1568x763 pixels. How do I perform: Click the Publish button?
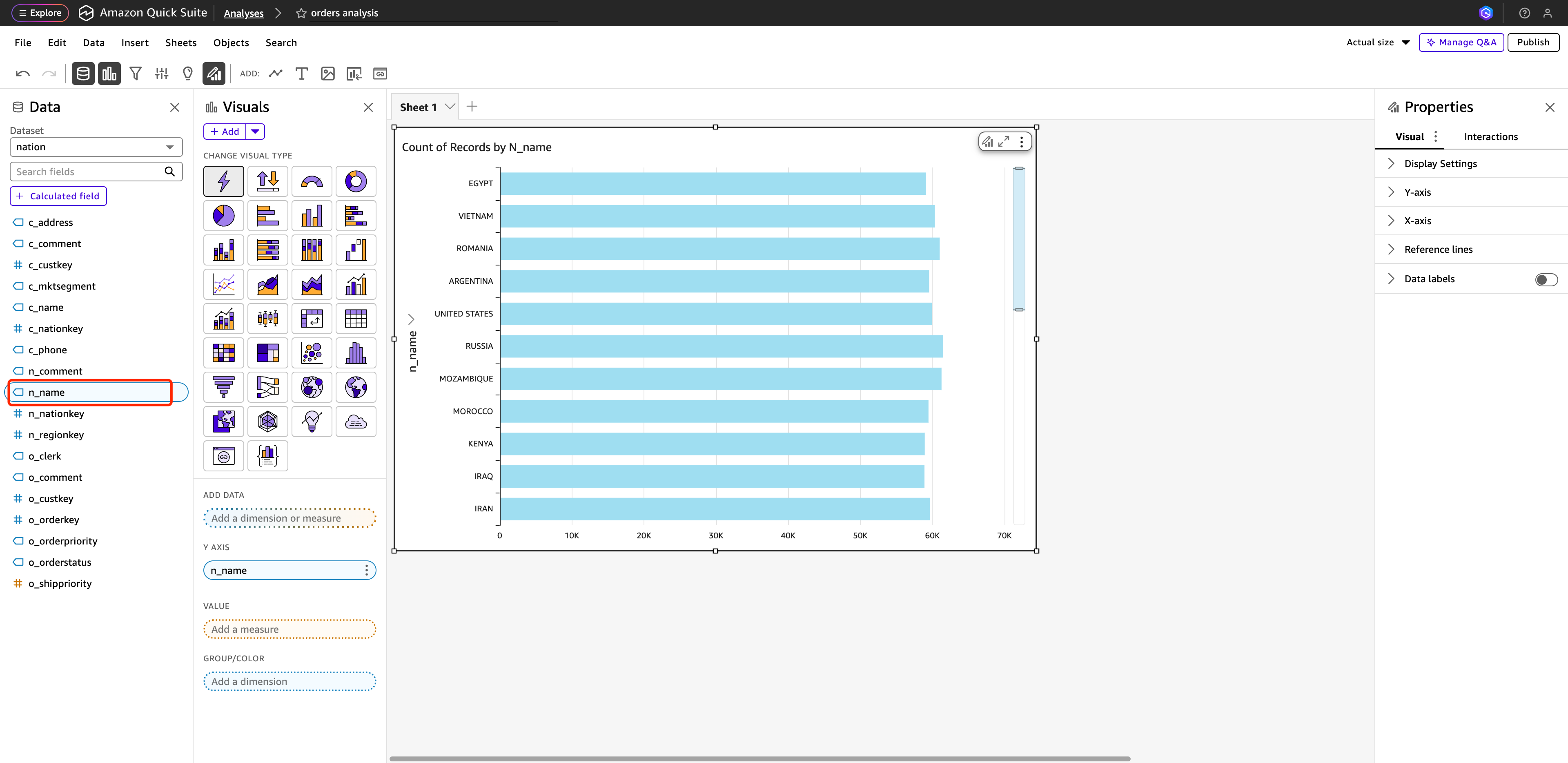tap(1532, 42)
